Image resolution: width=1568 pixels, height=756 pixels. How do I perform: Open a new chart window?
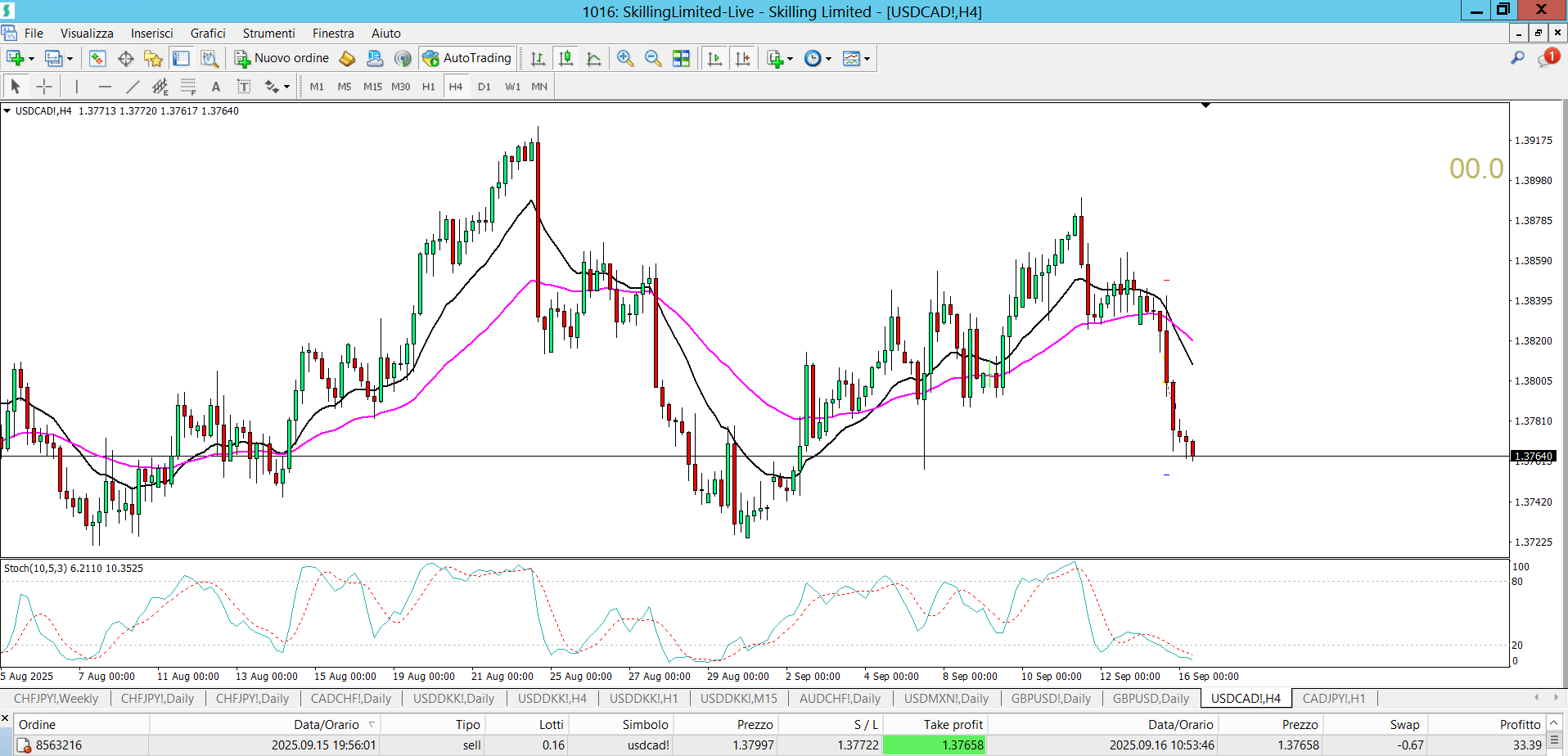tap(15, 58)
